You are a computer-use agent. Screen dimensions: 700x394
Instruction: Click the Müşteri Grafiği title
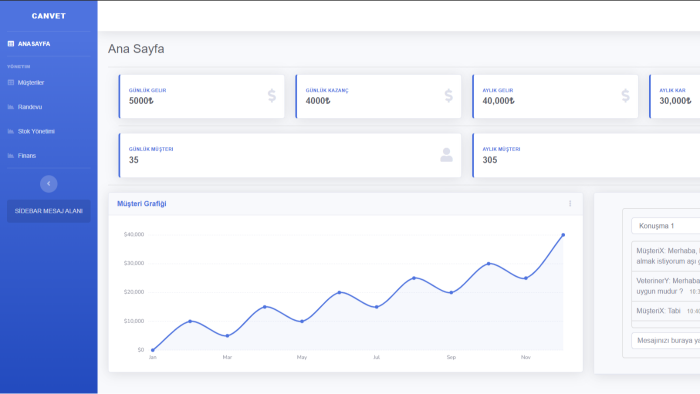click(142, 203)
